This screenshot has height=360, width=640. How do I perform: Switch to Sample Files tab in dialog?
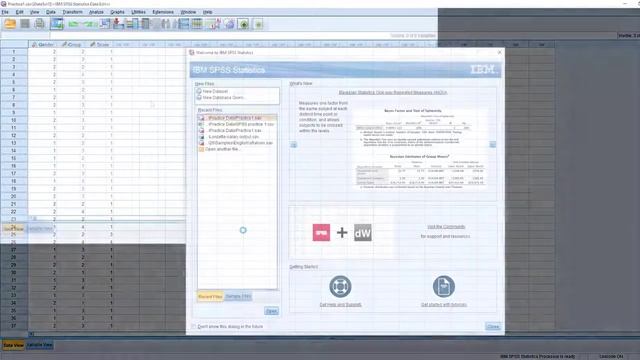pos(238,296)
